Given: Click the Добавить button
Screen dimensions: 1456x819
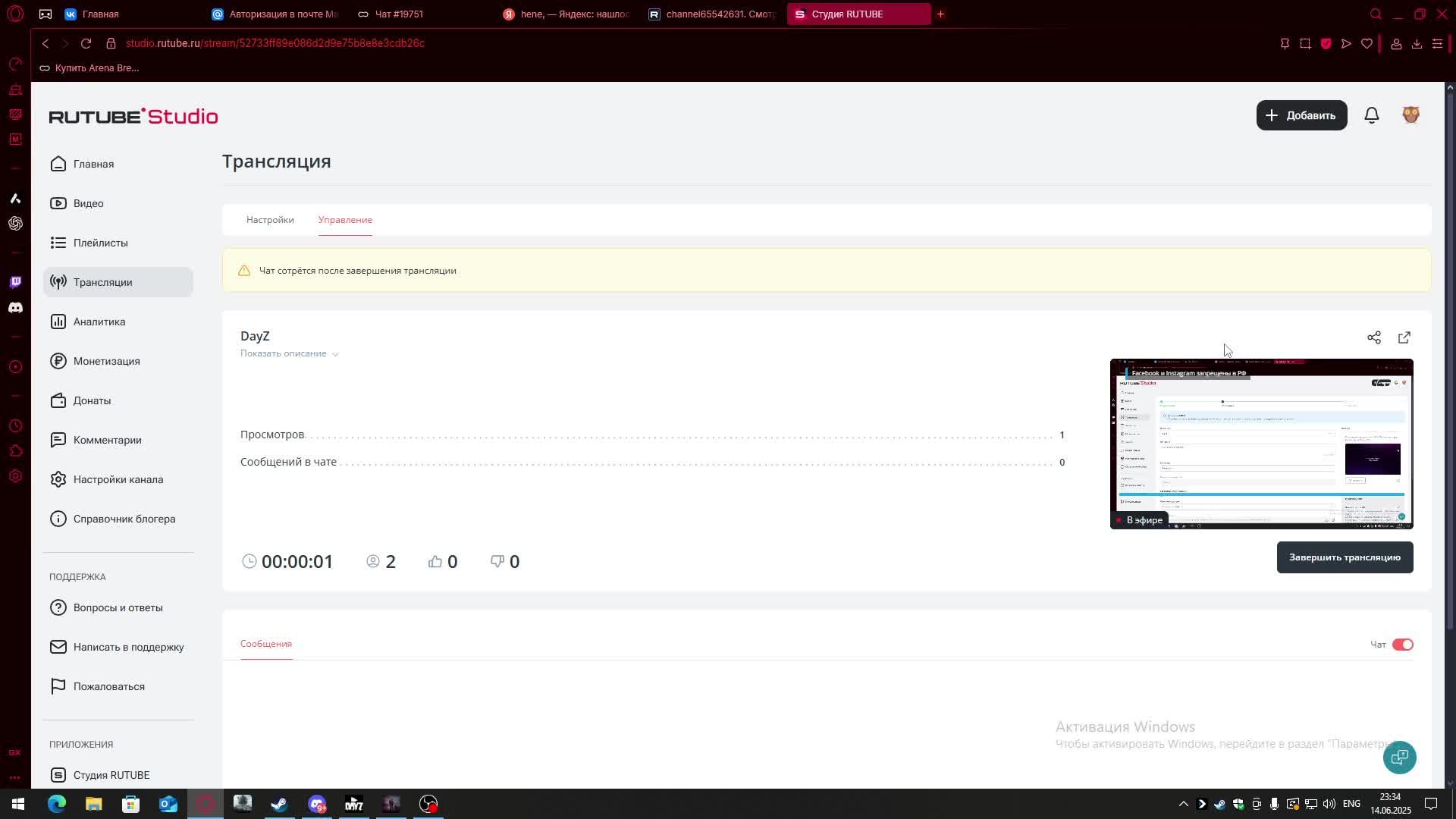Looking at the screenshot, I should 1301,115.
